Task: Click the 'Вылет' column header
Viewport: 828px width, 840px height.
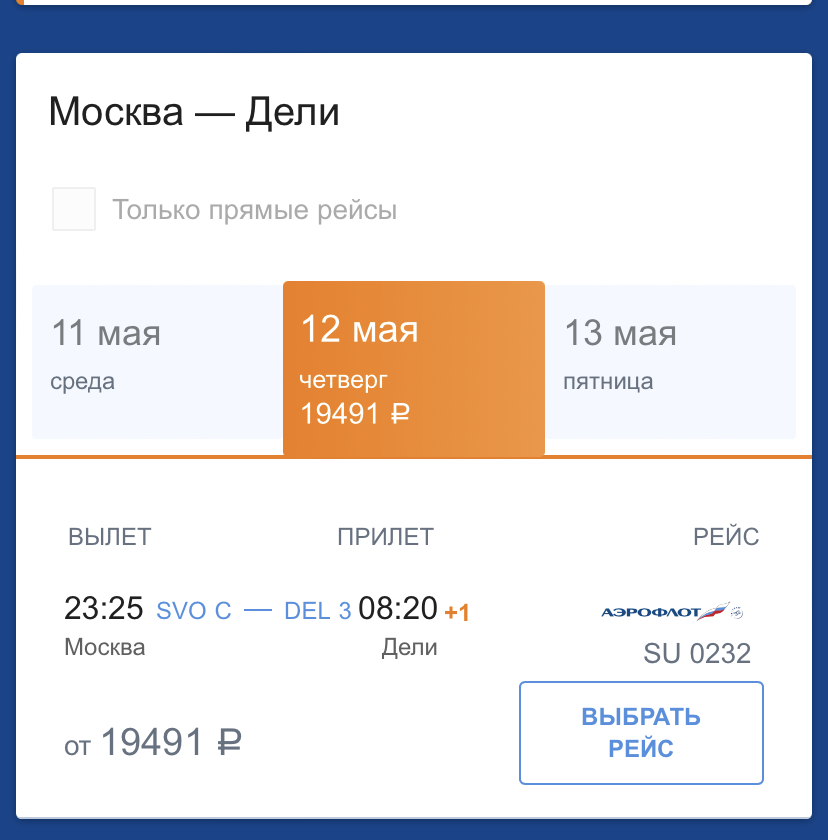Action: tap(109, 537)
